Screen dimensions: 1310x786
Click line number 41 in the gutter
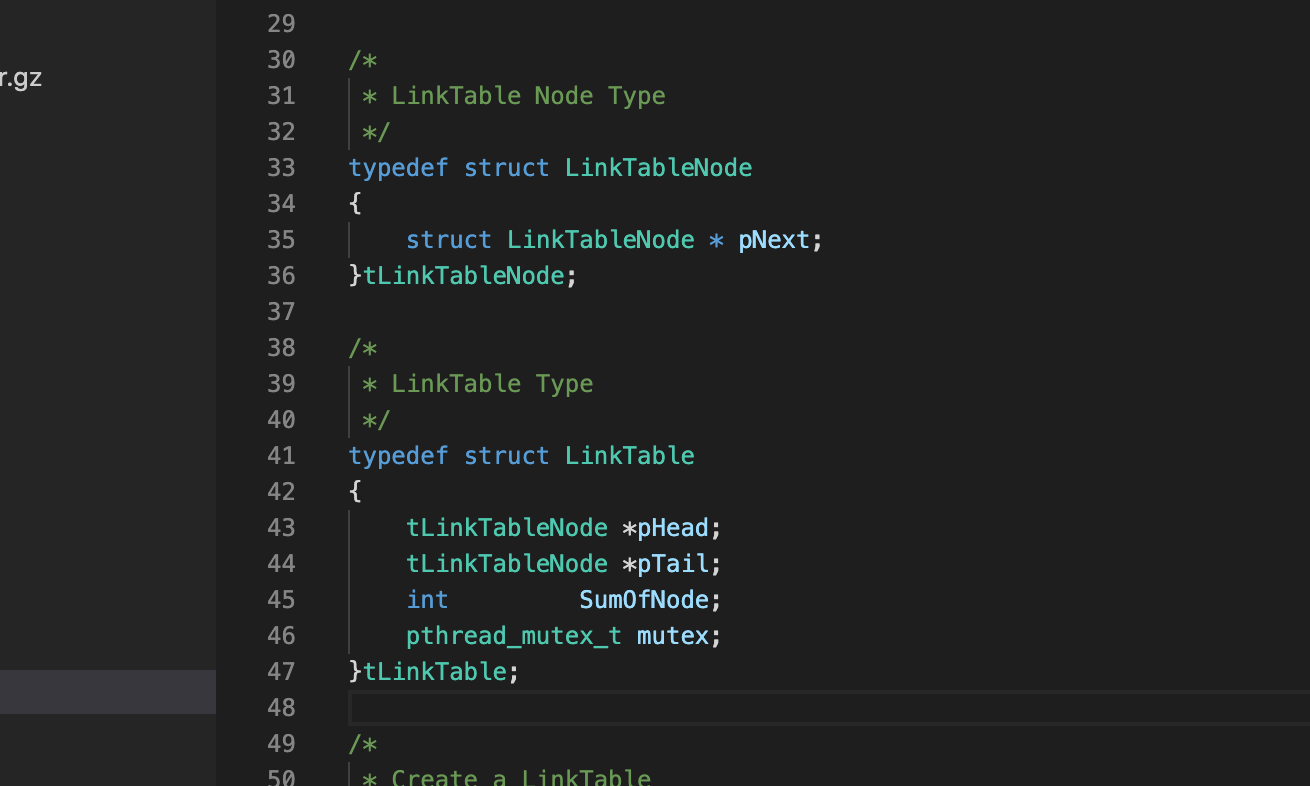(281, 456)
